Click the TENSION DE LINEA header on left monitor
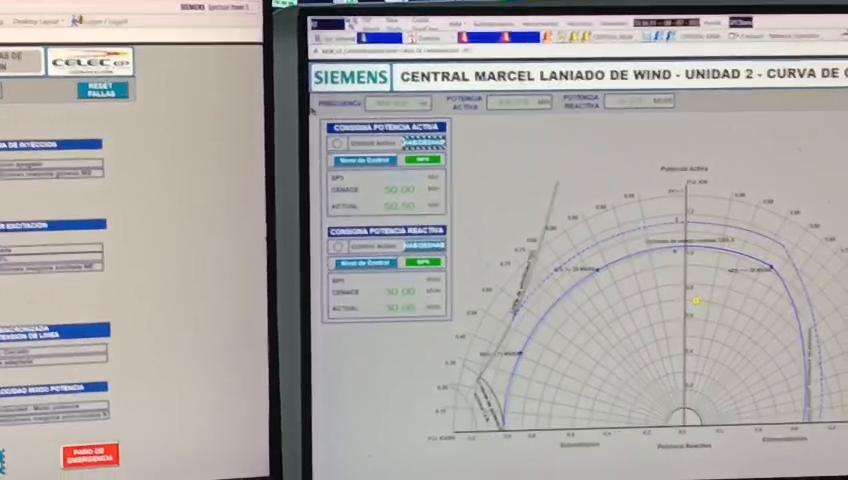 [x=55, y=331]
